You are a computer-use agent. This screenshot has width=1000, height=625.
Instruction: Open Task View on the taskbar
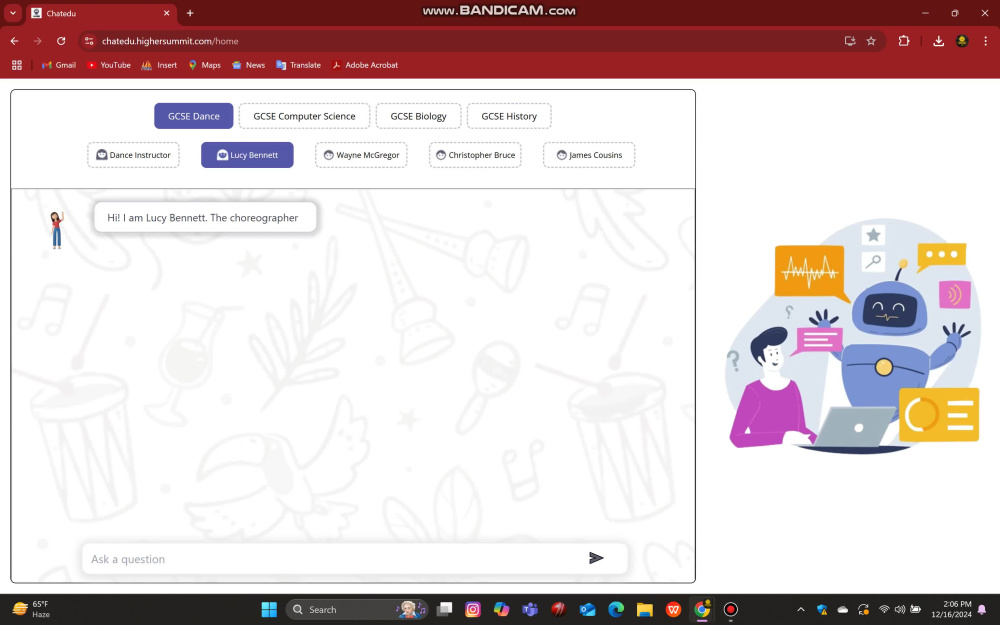tap(445, 610)
